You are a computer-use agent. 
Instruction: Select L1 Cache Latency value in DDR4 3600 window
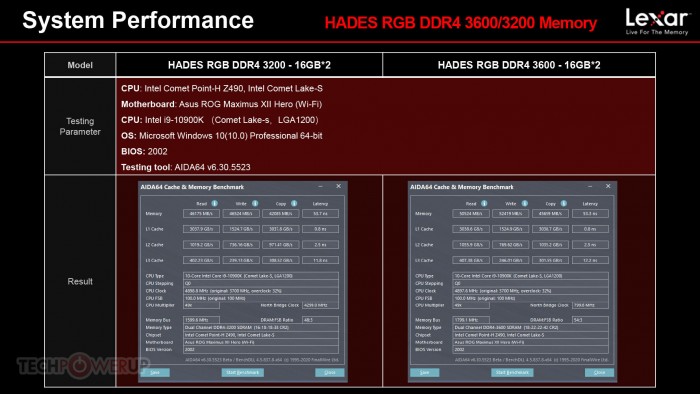pyautogui.click(x=590, y=229)
